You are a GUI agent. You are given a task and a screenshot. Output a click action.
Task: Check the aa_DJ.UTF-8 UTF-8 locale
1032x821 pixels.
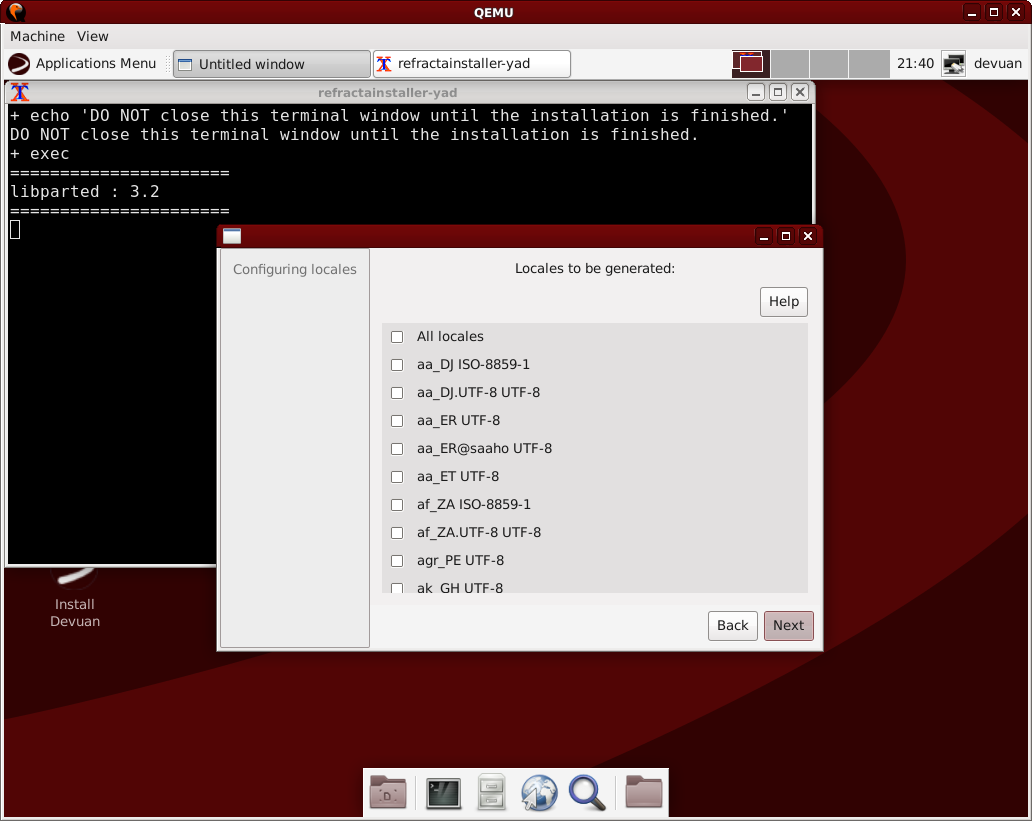point(397,393)
